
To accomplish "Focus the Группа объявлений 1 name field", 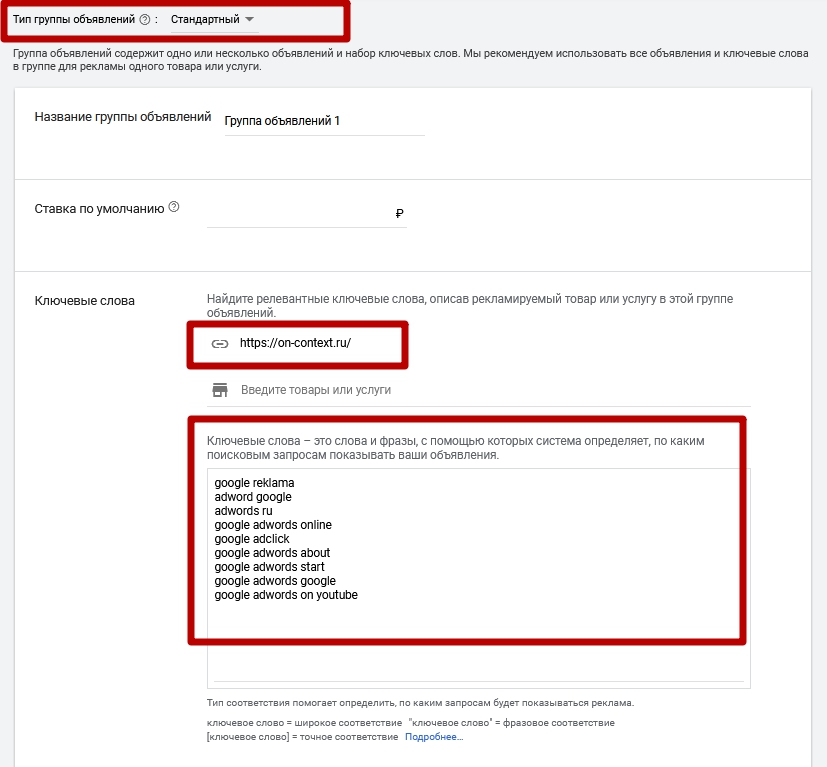I will coord(323,121).
